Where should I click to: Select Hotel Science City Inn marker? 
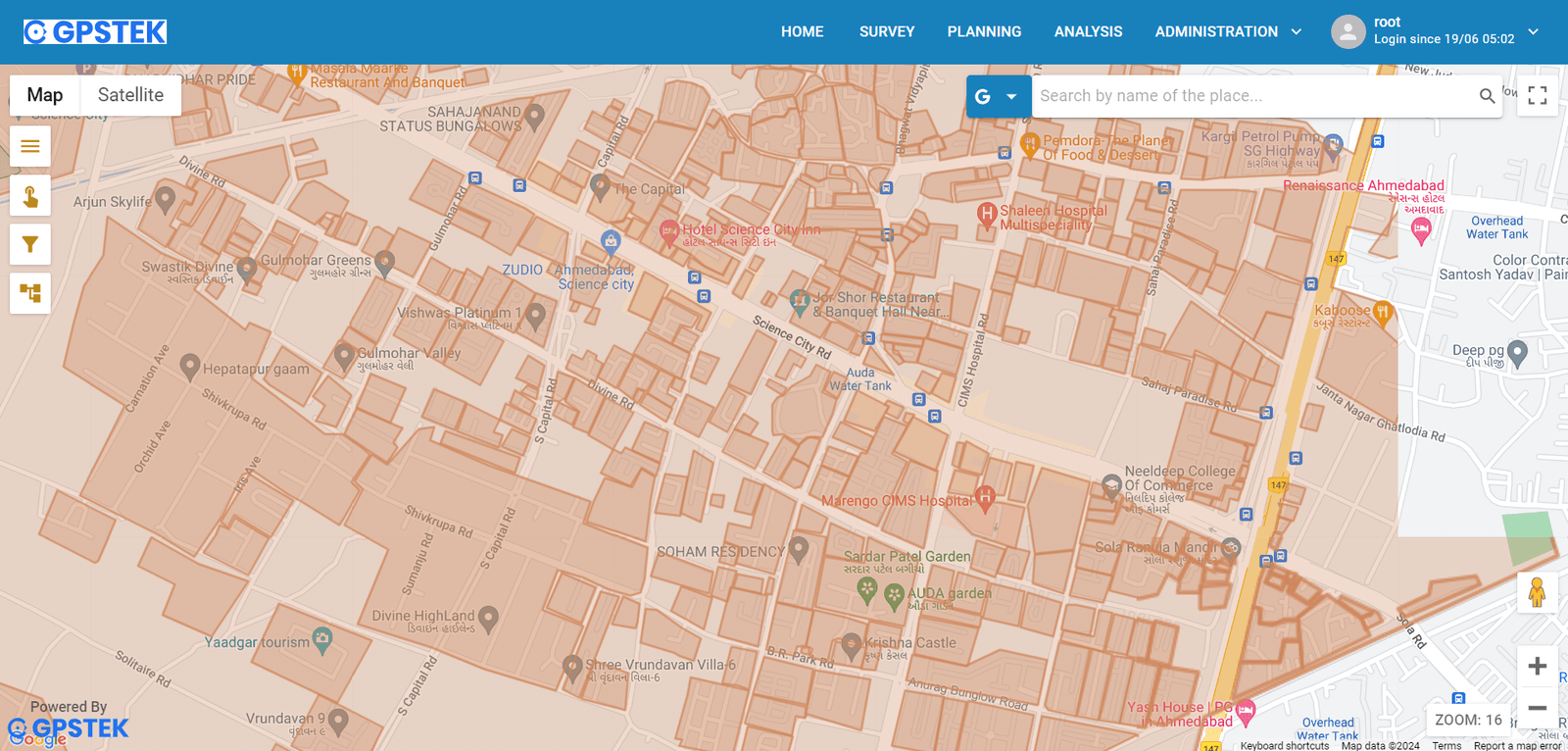pyautogui.click(x=669, y=233)
